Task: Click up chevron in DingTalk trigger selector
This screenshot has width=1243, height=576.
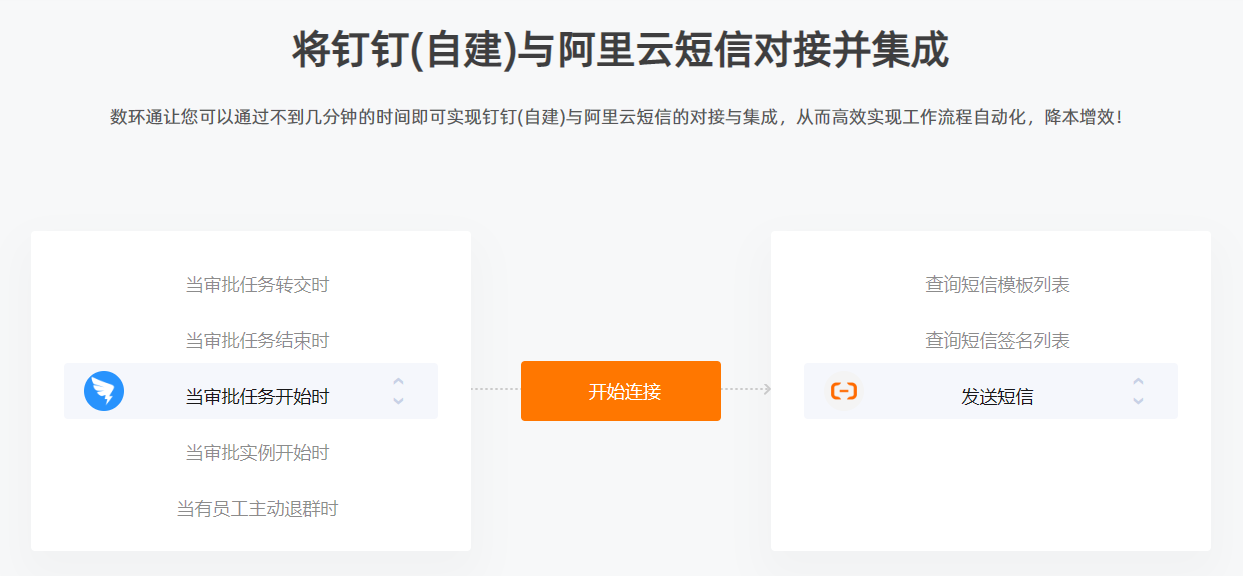Action: (398, 381)
